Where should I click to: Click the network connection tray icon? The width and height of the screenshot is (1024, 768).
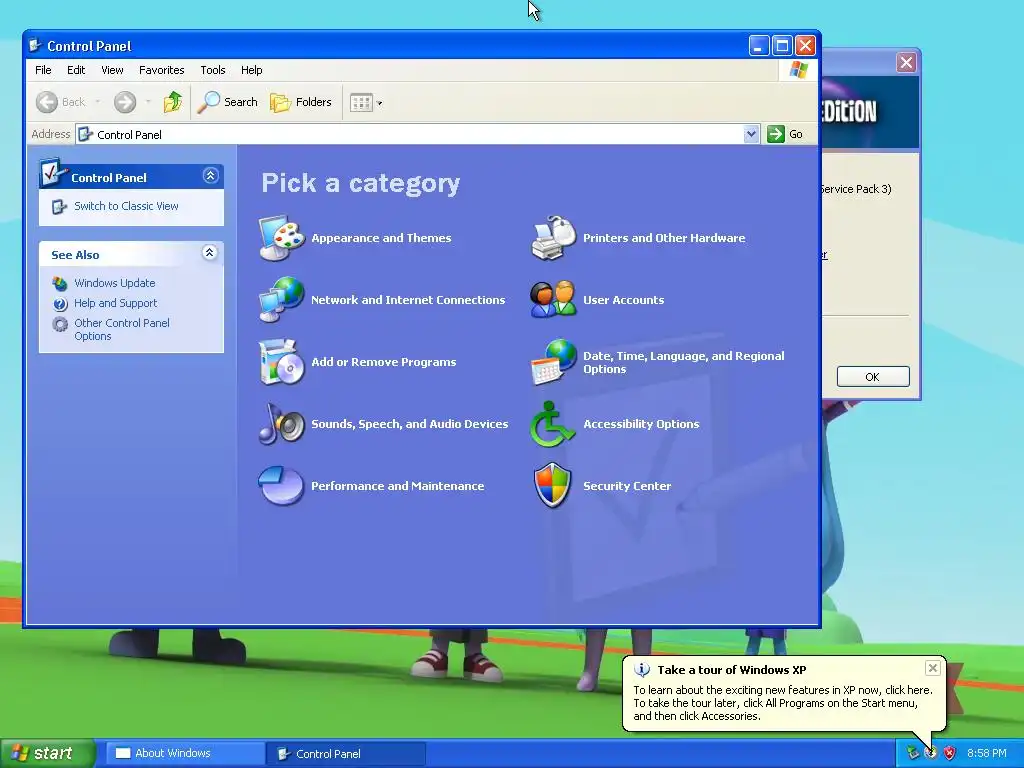tap(912, 753)
